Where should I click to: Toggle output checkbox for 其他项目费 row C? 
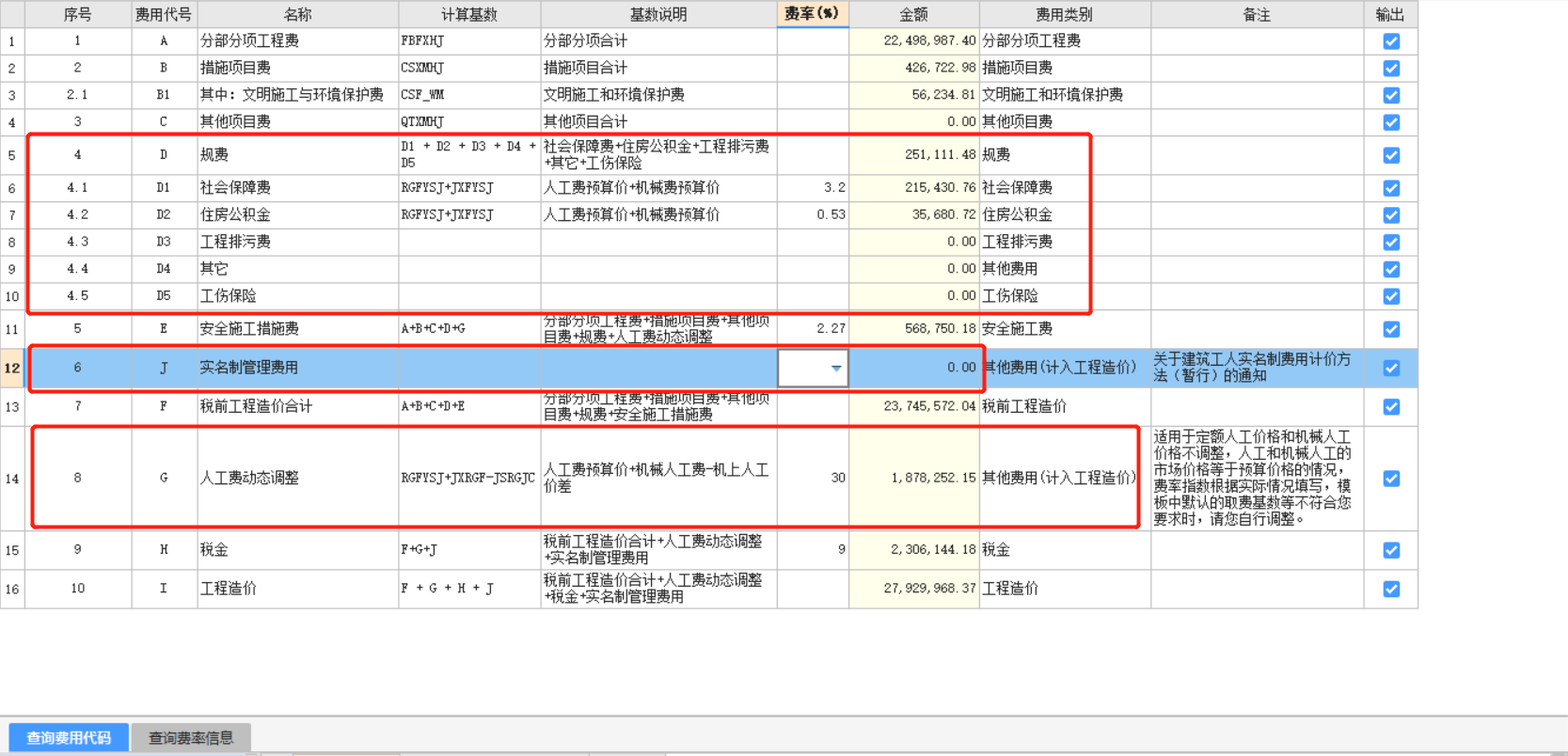point(1391,122)
